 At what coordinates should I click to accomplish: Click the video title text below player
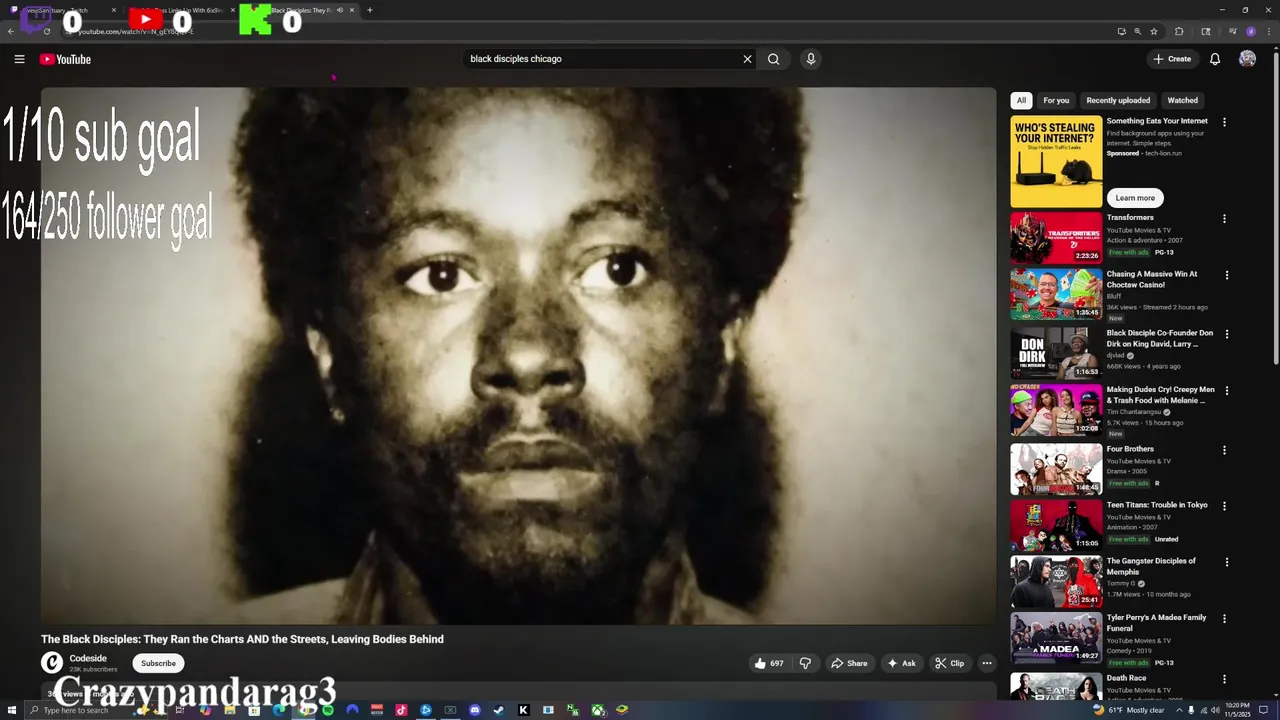[242, 639]
